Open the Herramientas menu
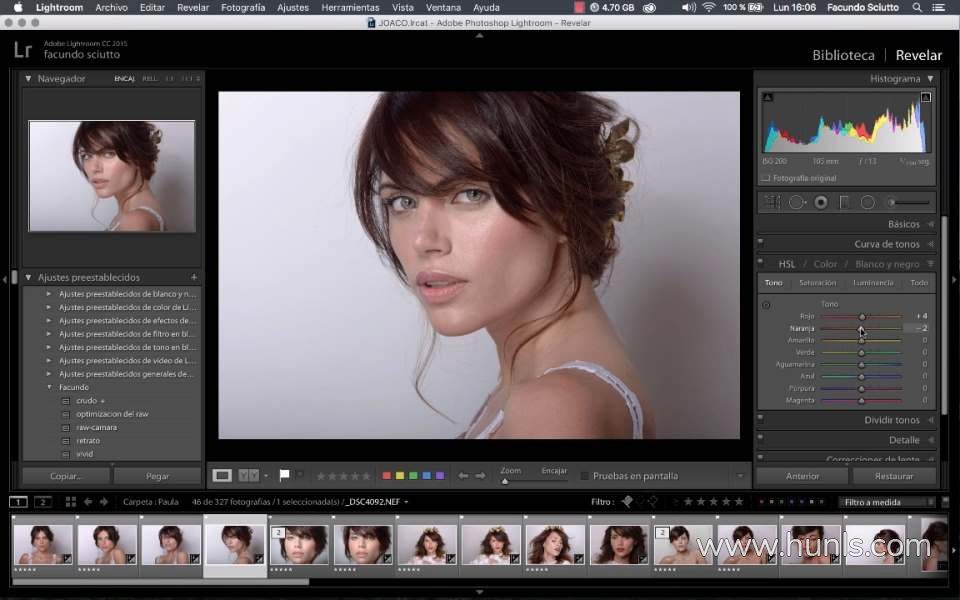 coord(350,7)
